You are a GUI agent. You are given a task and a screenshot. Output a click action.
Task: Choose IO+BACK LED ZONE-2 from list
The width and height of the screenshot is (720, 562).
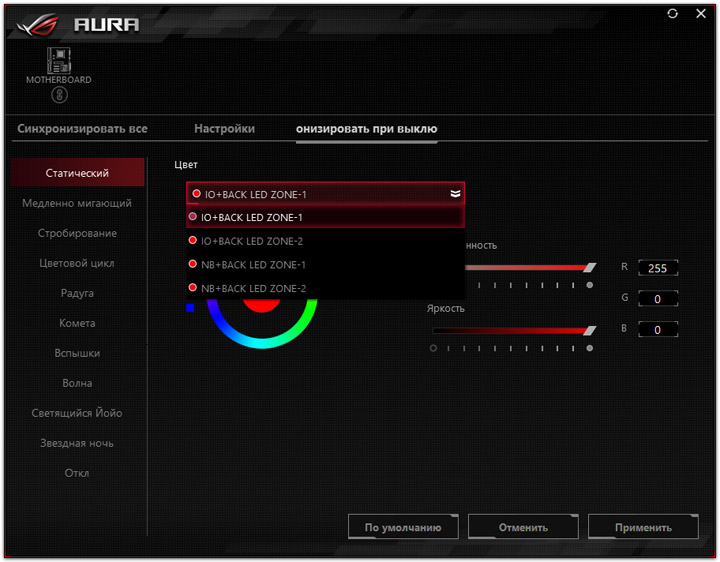coord(326,241)
